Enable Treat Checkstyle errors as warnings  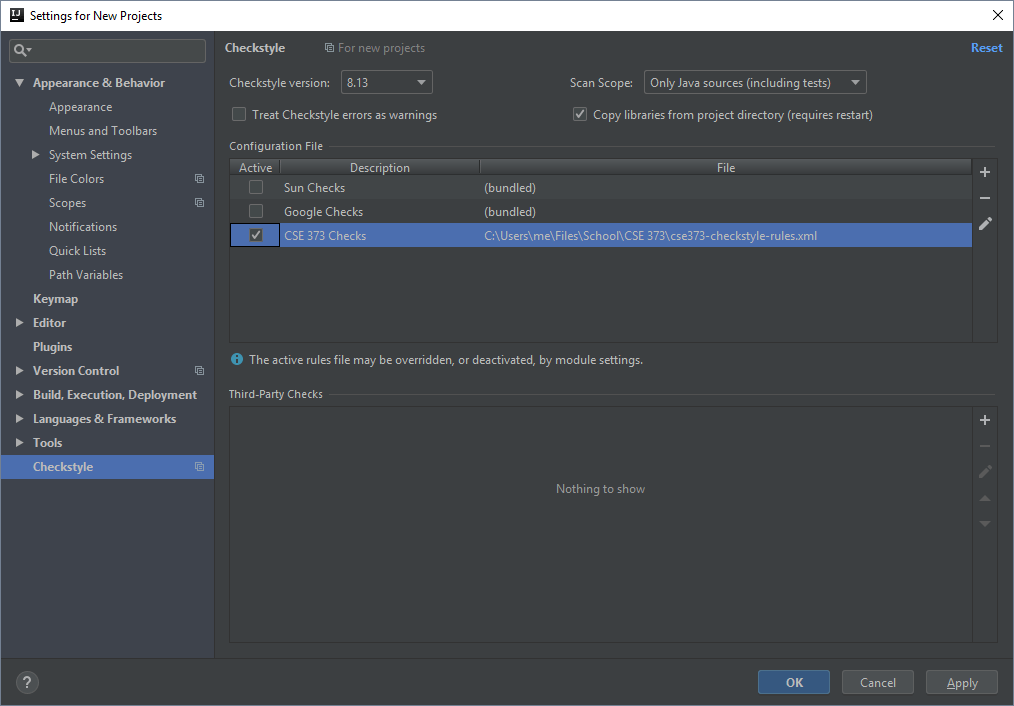click(x=238, y=114)
